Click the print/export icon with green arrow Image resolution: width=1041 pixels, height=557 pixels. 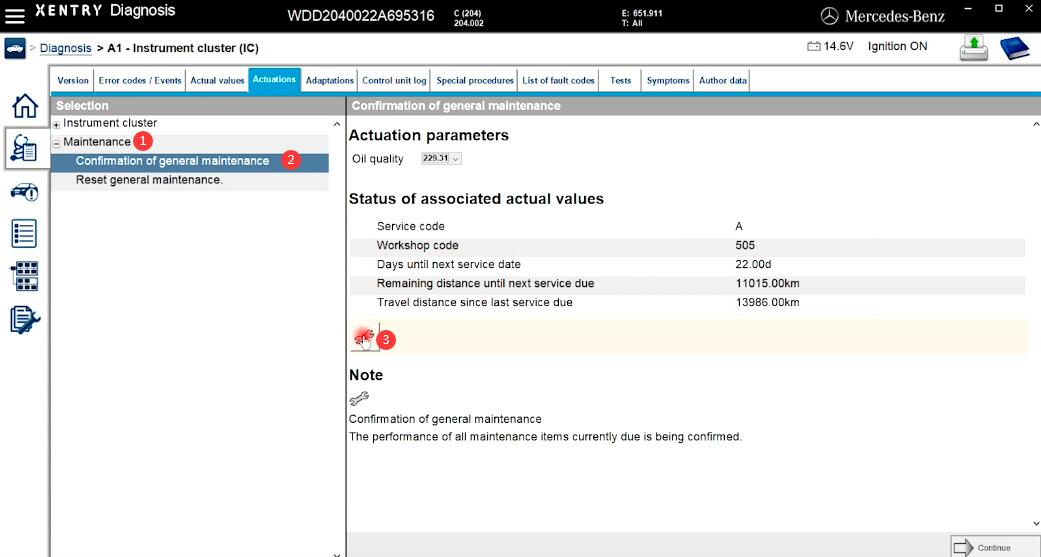[x=973, y=48]
